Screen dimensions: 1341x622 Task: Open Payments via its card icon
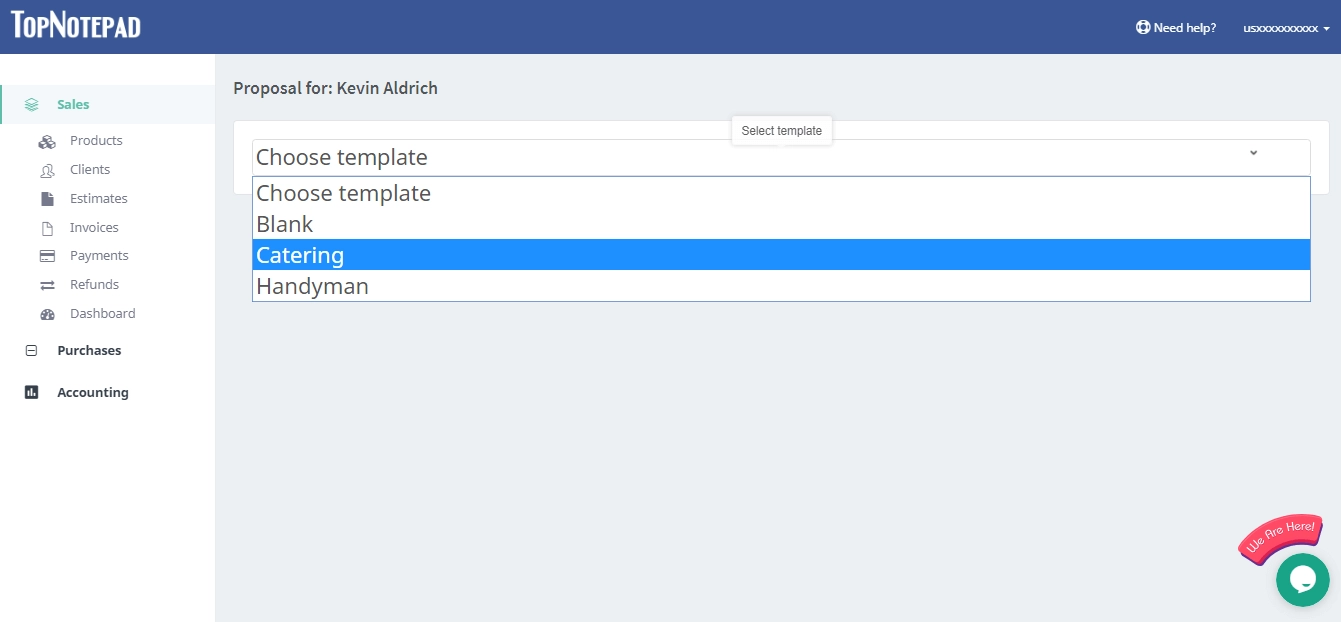click(x=47, y=255)
